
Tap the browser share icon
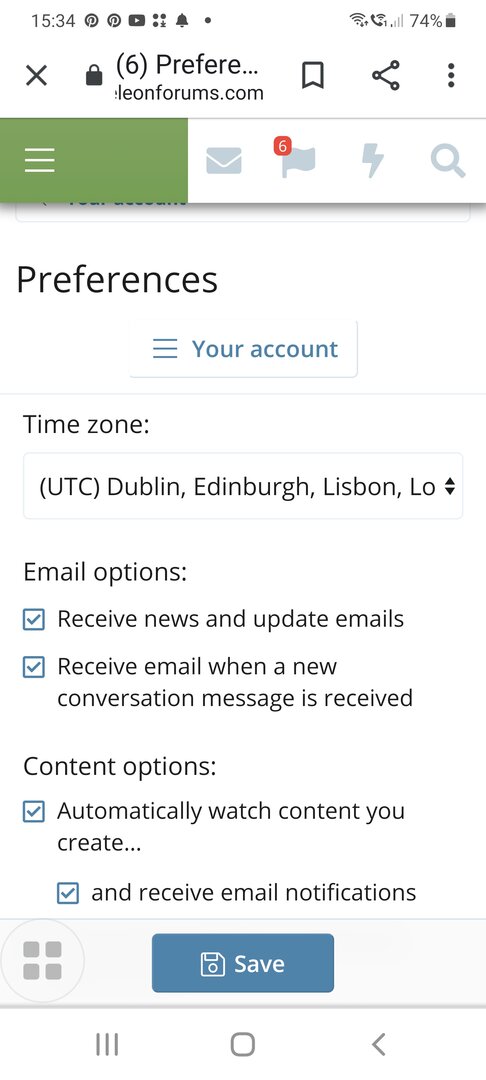(x=385, y=75)
